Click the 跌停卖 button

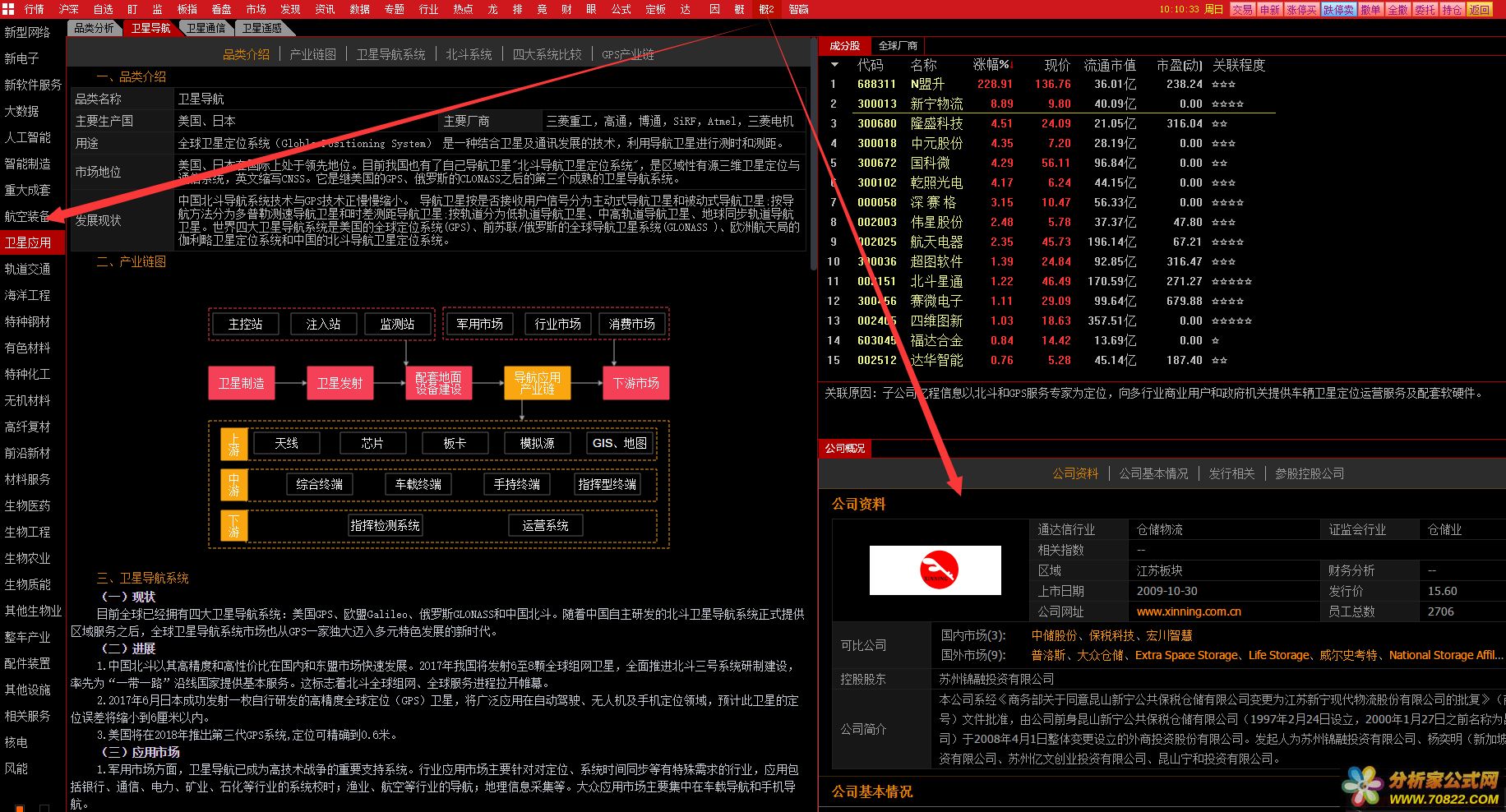click(x=1338, y=10)
